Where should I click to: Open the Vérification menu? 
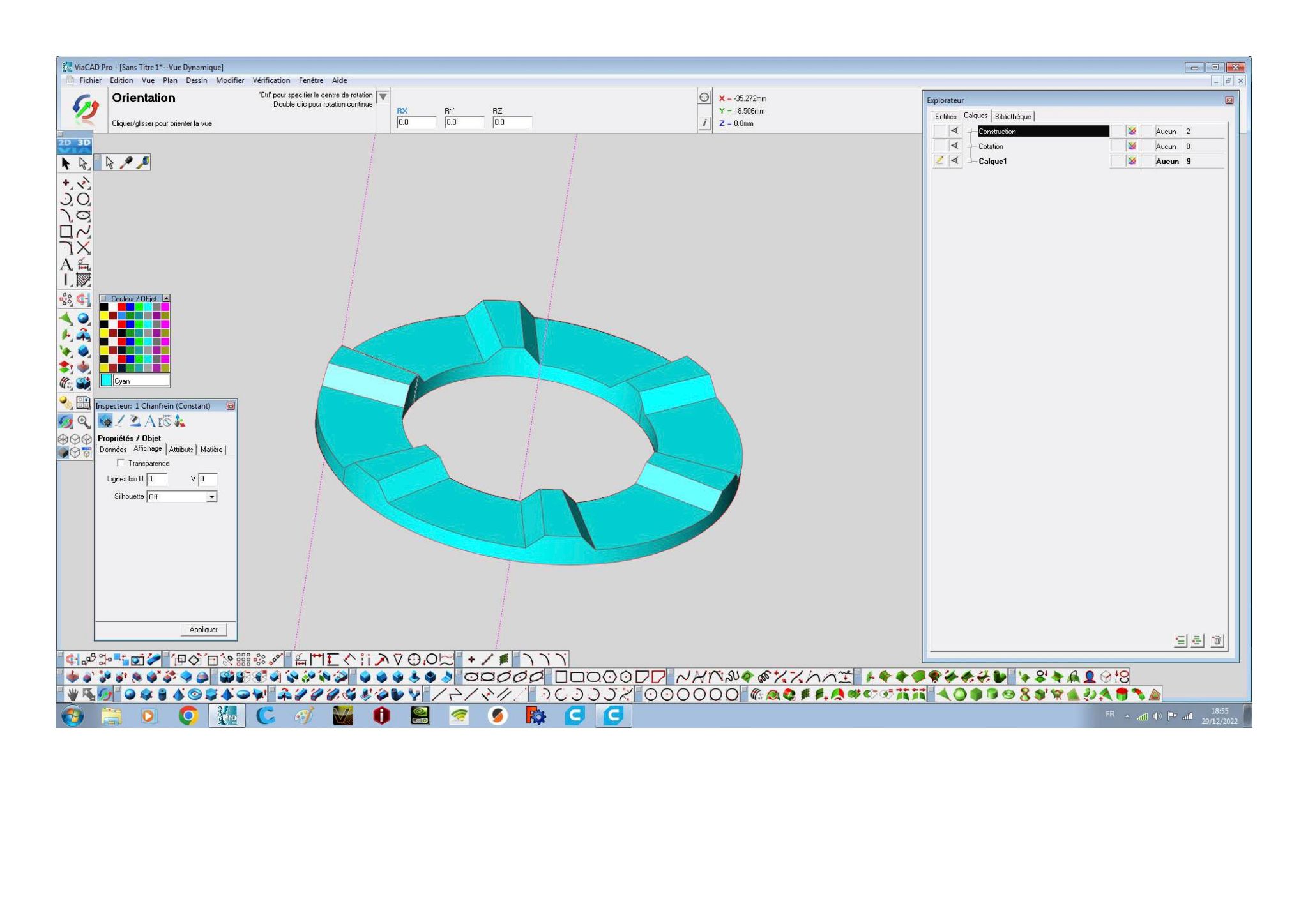coord(271,80)
